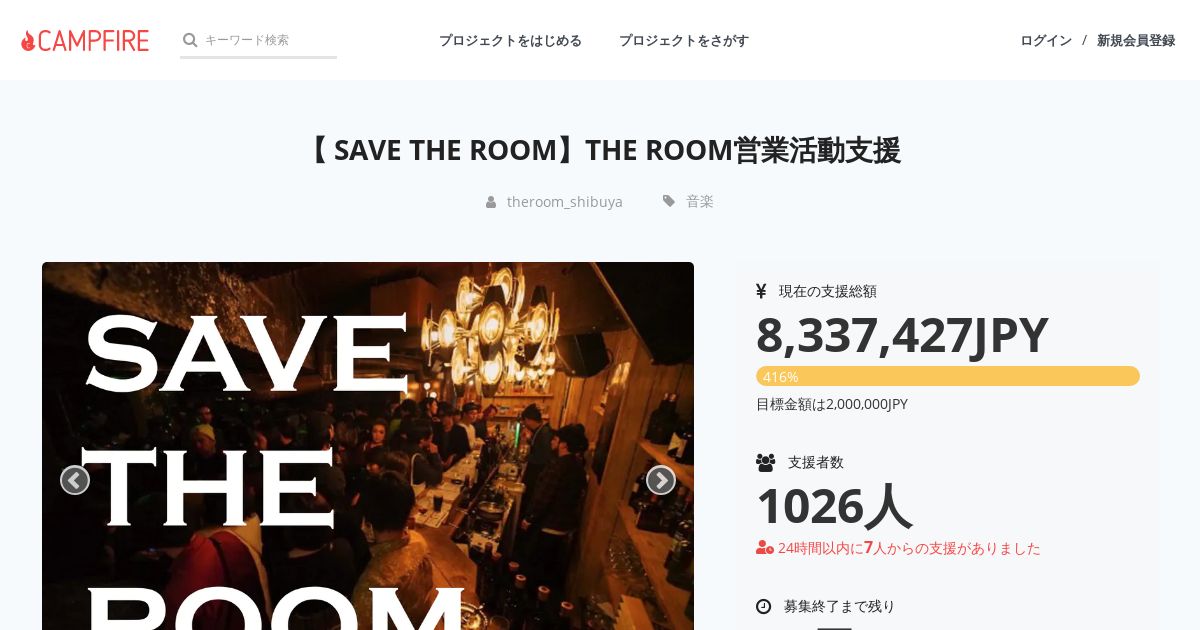1200x630 pixels.
Task: Click the SAVE THE ROOM project image
Action: (x=368, y=446)
